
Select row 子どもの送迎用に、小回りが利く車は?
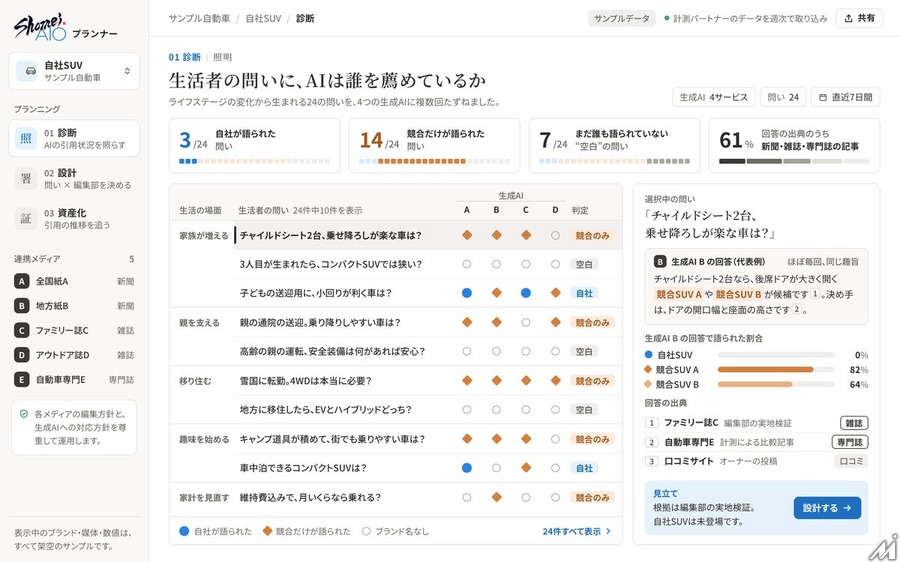coord(428,293)
